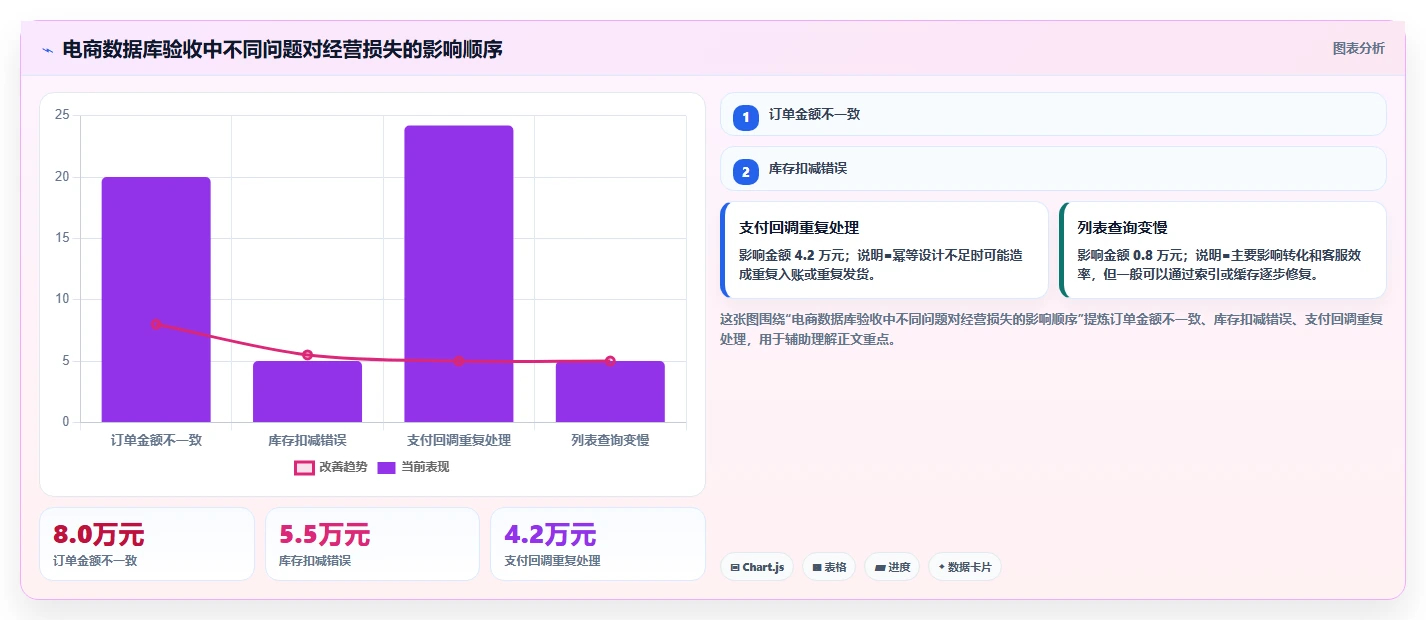Toggle 当前表现 purple legend swatch
1426x620 pixels.
pos(387,467)
